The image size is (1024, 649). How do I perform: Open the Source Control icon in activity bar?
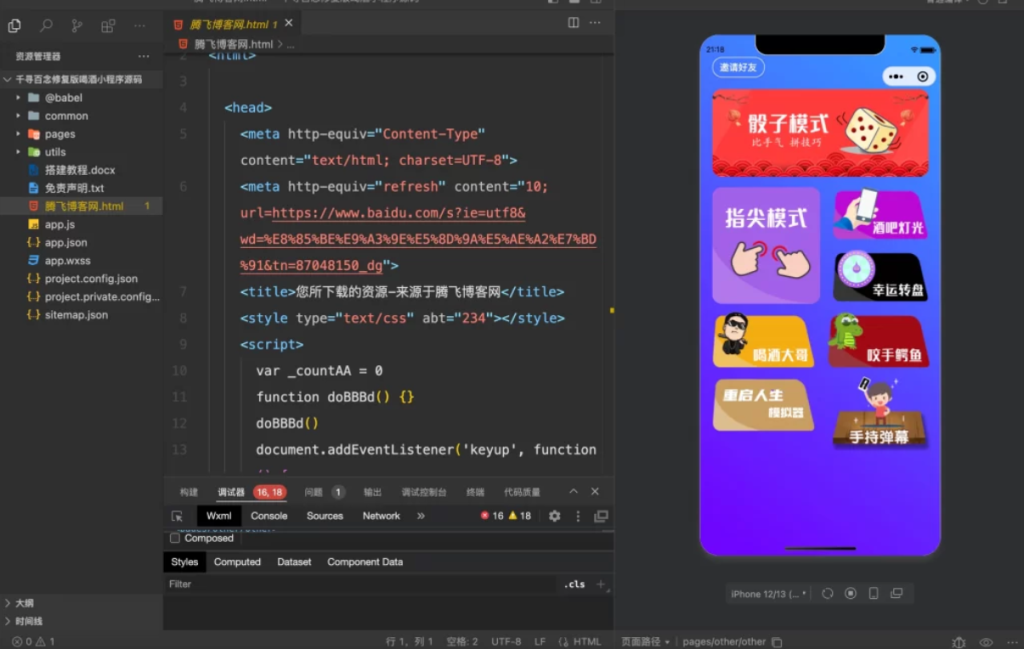[x=78, y=25]
